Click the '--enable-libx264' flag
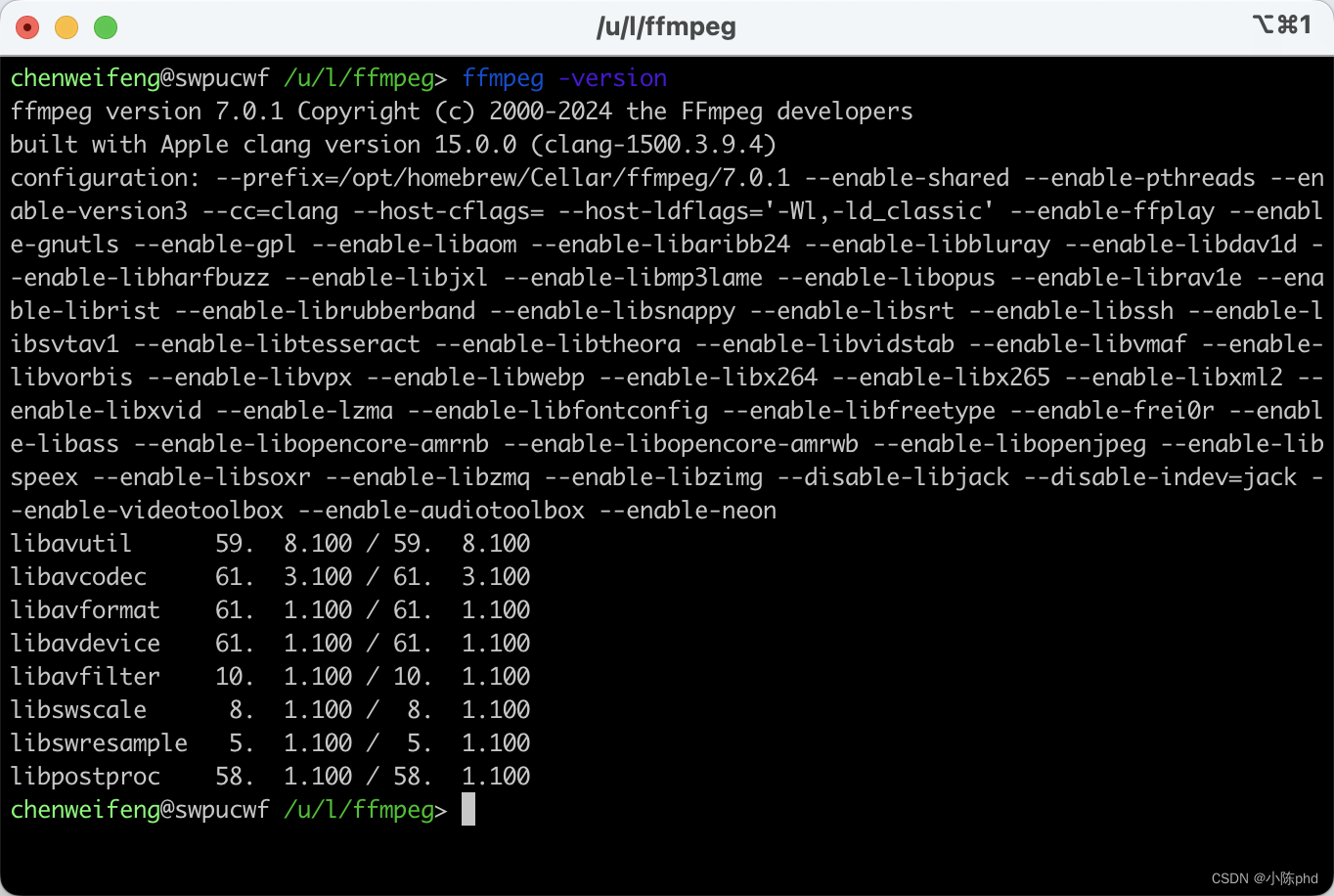Image resolution: width=1334 pixels, height=896 pixels. coord(708,378)
